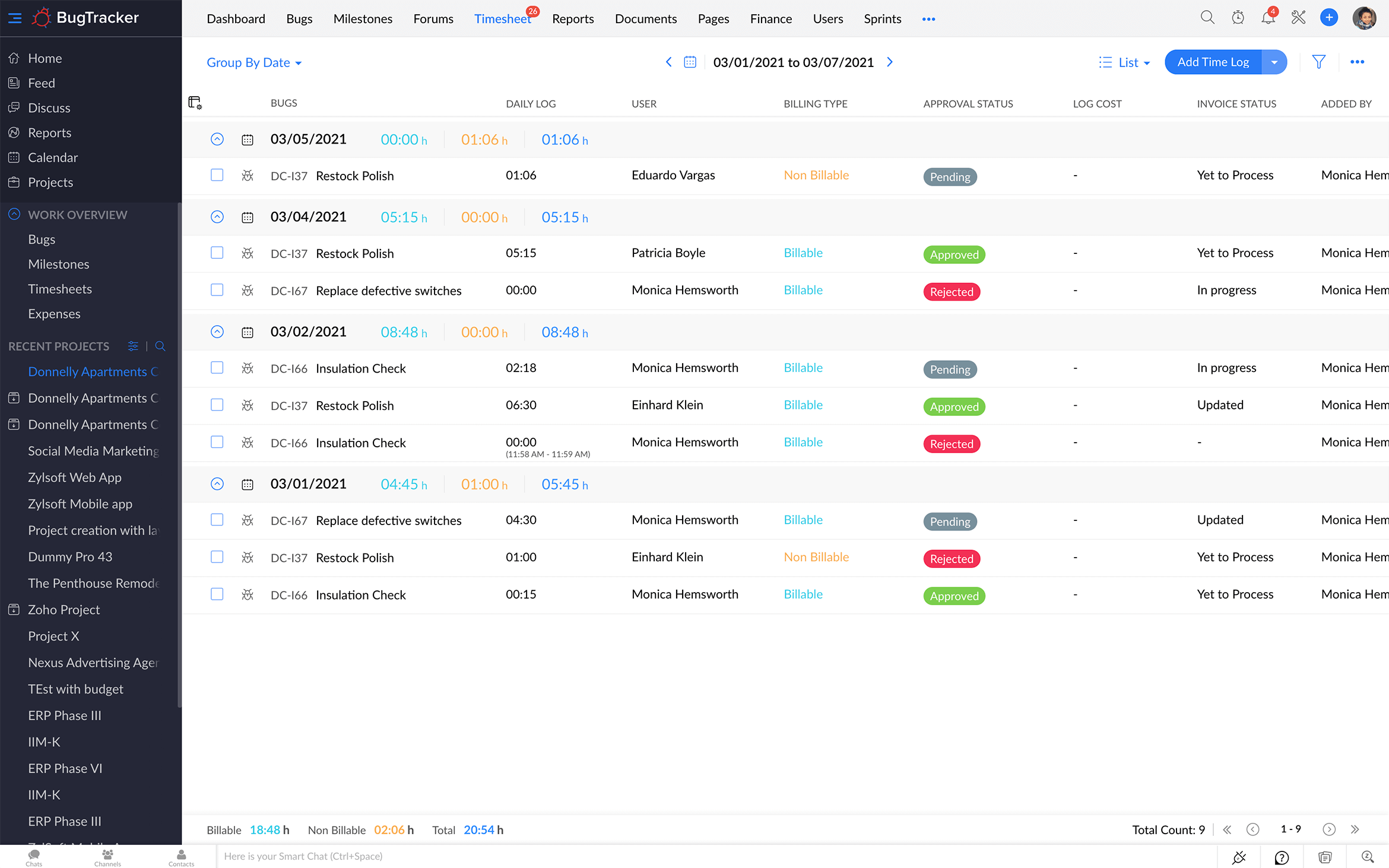The image size is (1389, 868).
Task: Open the column settings icon in the table header
Action: tap(195, 102)
